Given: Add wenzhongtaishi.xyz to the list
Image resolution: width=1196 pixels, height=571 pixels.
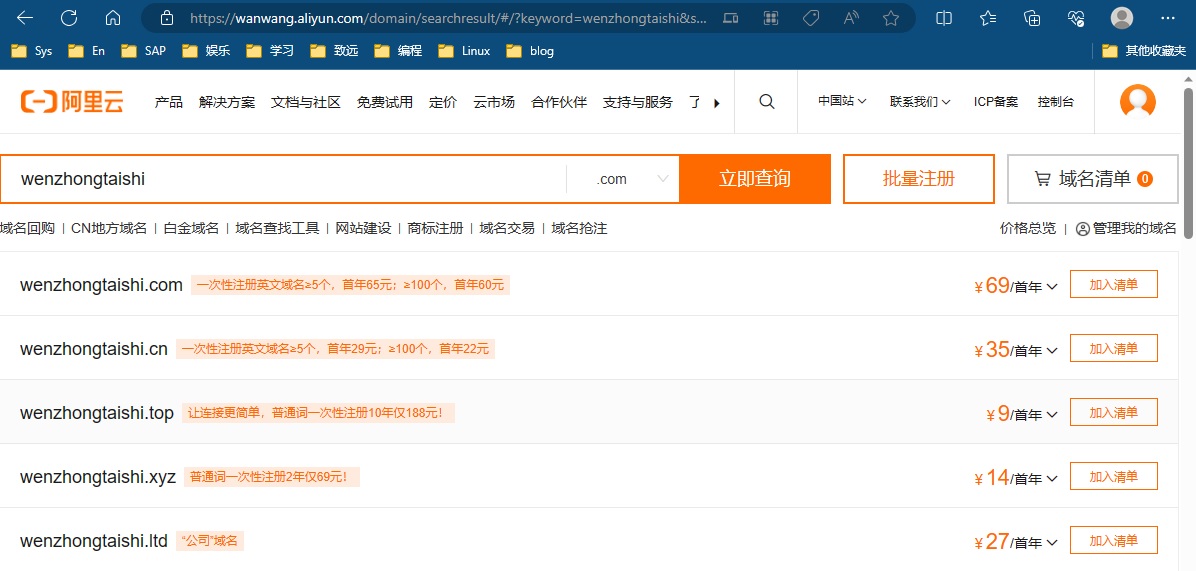Looking at the screenshot, I should pyautogui.click(x=1114, y=476).
